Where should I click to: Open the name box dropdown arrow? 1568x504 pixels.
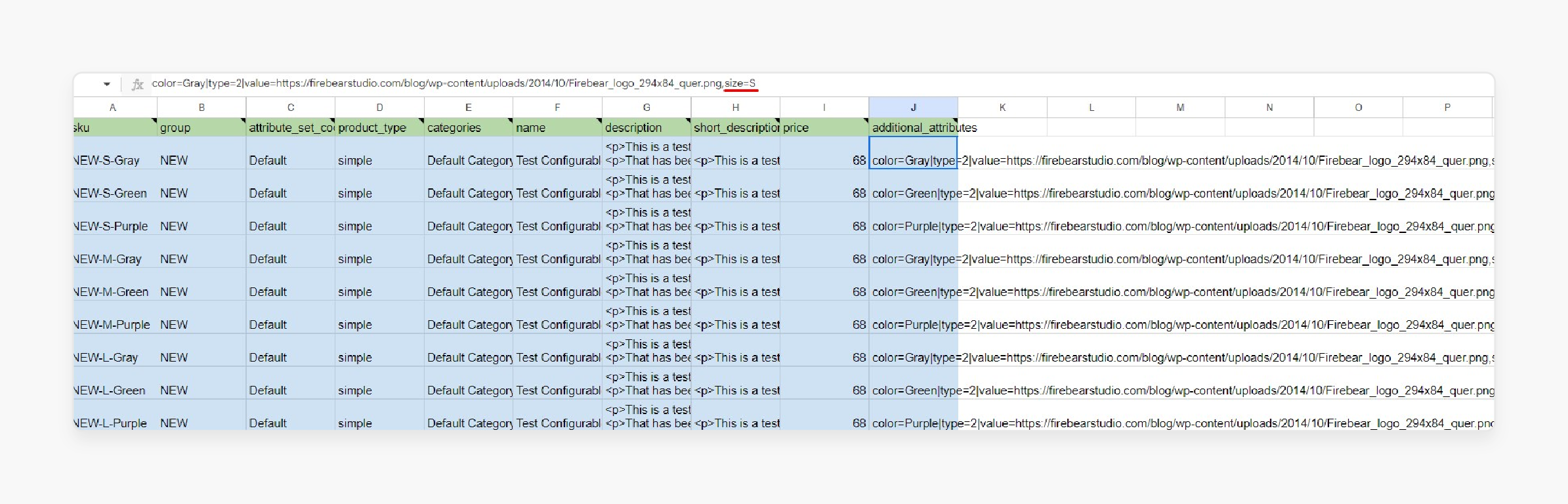tap(106, 84)
